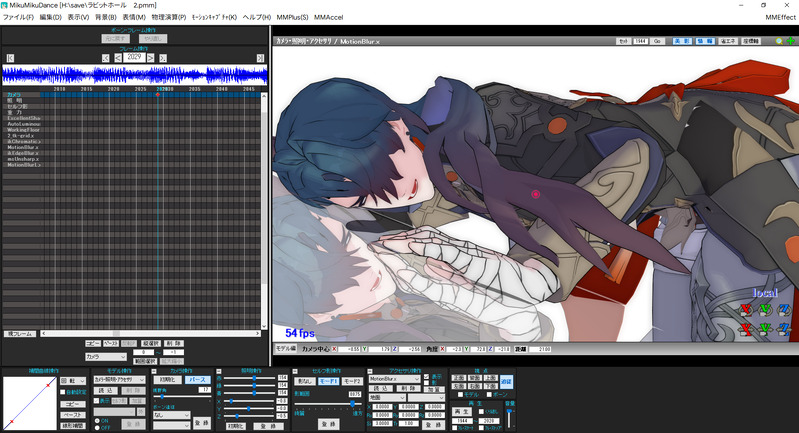Open the lower camera follow bone dropdown
This screenshot has height=433, width=799.
172,425
